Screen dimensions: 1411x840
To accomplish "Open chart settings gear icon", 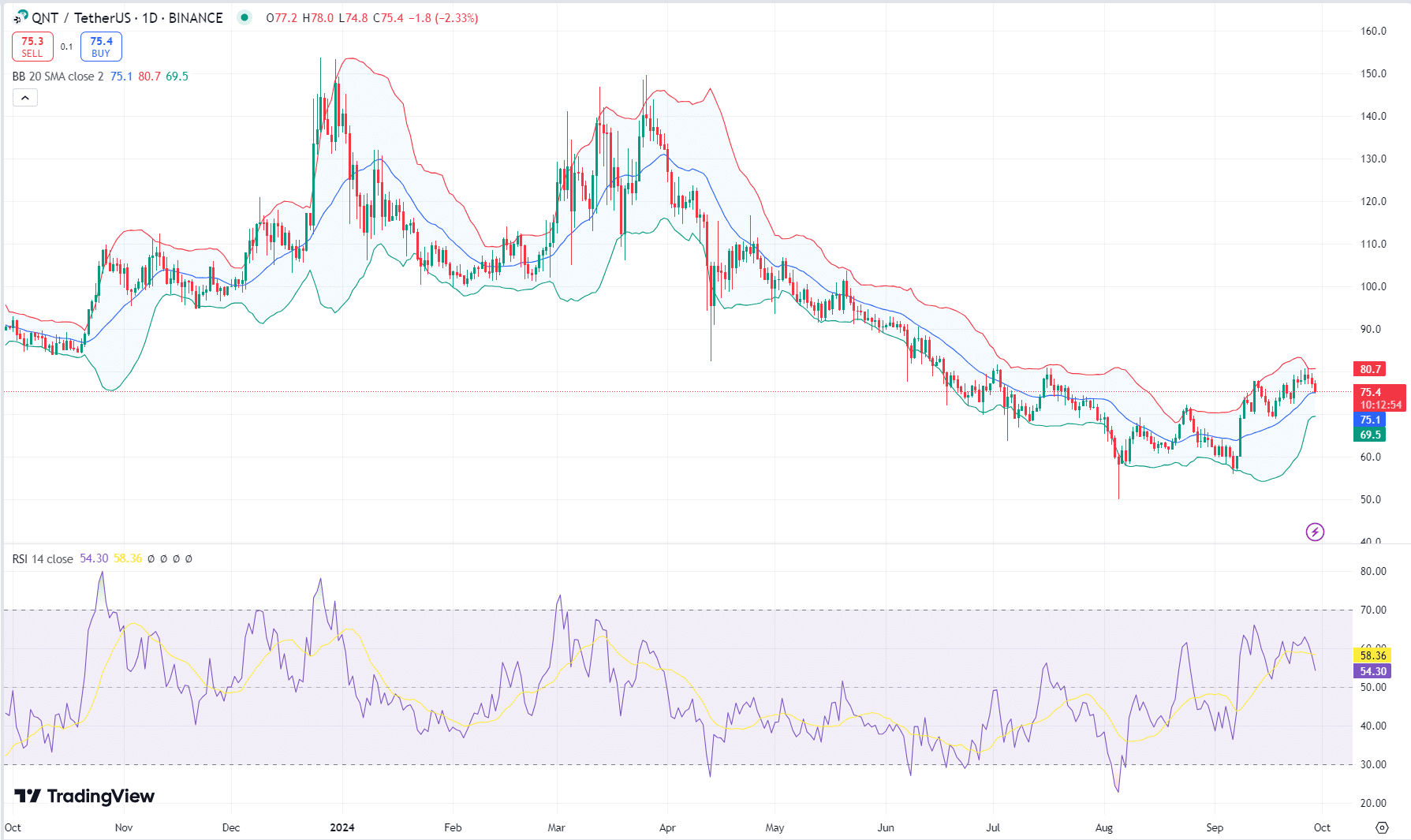I will click(x=1382, y=827).
